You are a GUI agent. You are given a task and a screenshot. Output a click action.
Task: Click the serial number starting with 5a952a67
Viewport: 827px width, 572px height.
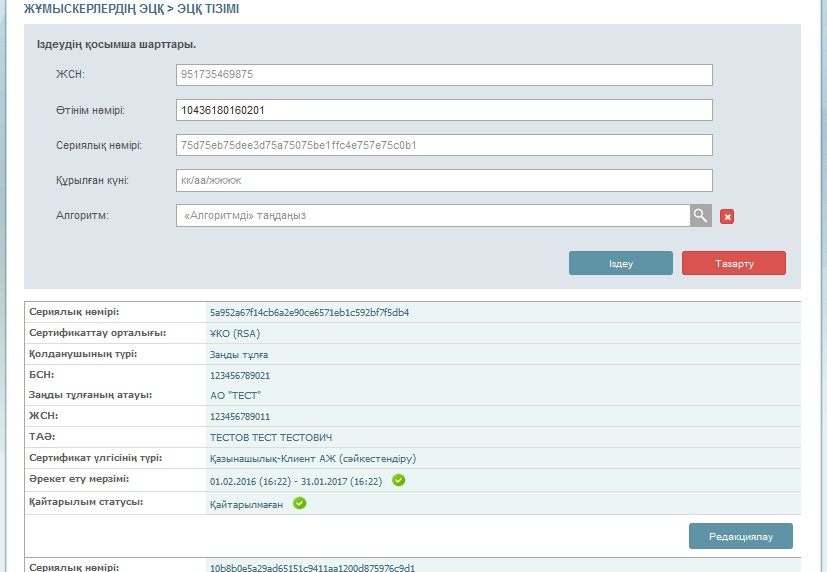pyautogui.click(x=309, y=312)
